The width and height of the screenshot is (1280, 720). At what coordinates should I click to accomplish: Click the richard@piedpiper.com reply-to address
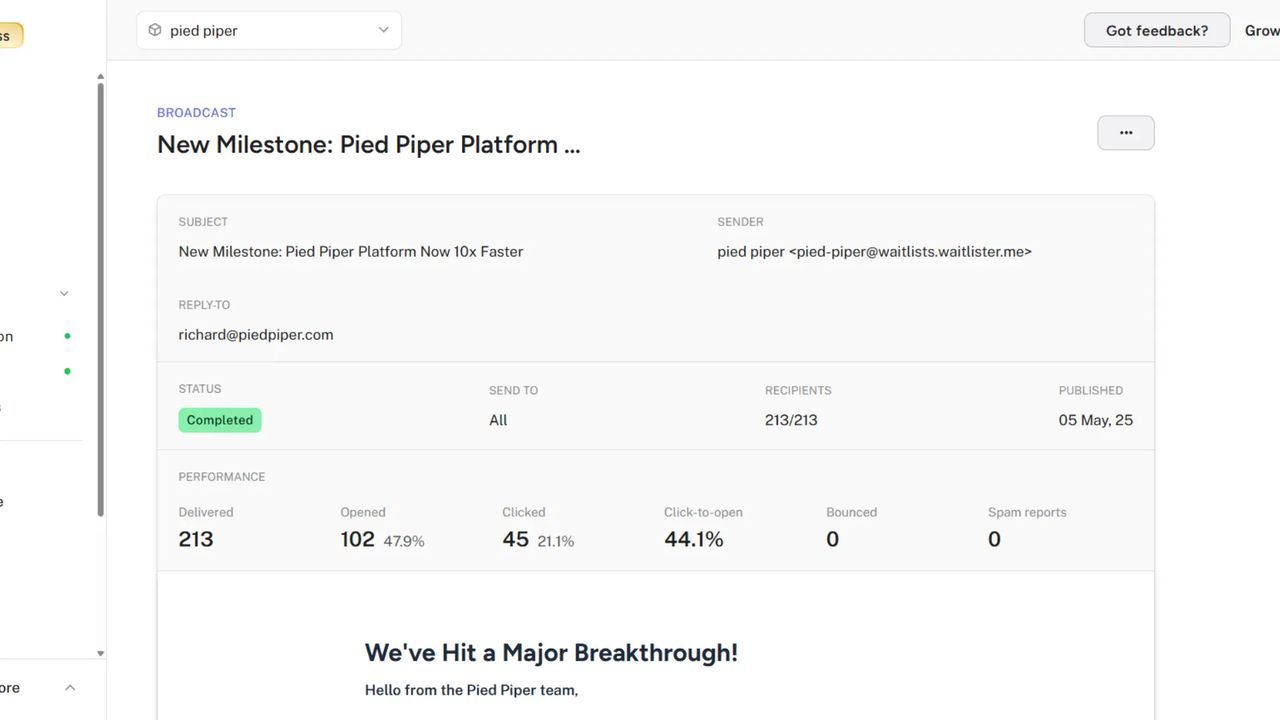tap(256, 335)
